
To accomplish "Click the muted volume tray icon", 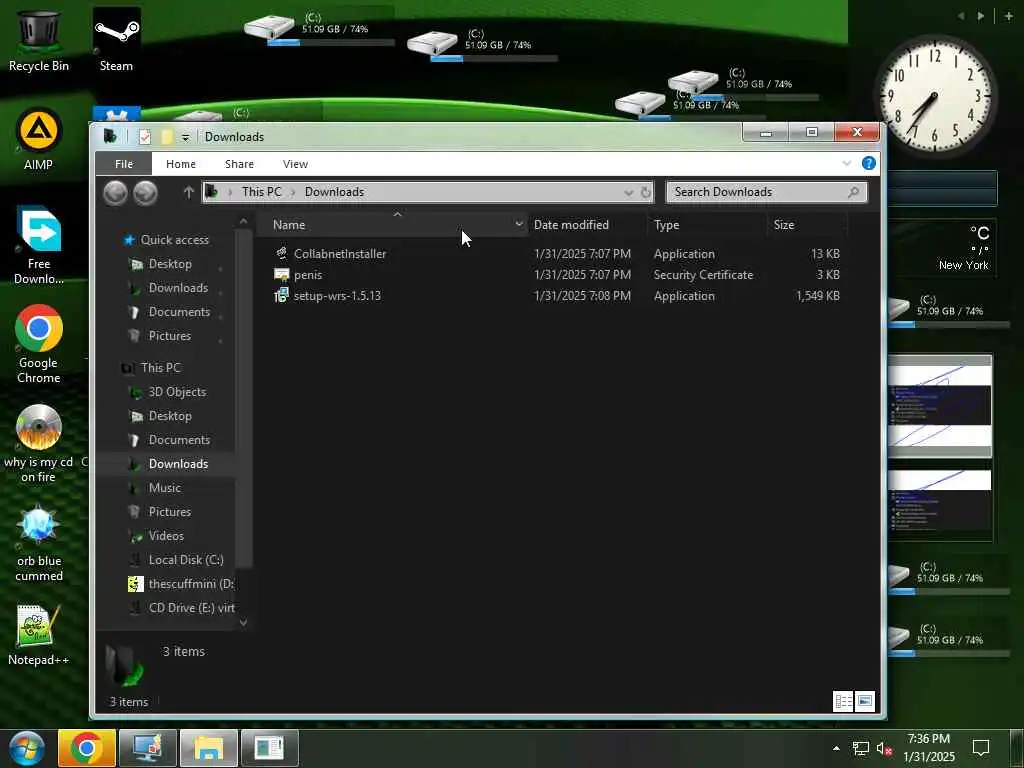I will [x=884, y=748].
